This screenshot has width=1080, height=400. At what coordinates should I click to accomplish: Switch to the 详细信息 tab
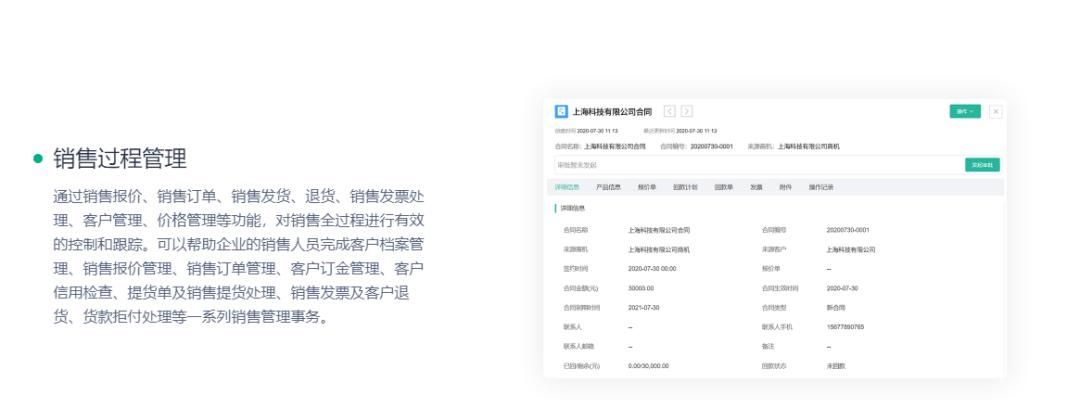pos(567,187)
